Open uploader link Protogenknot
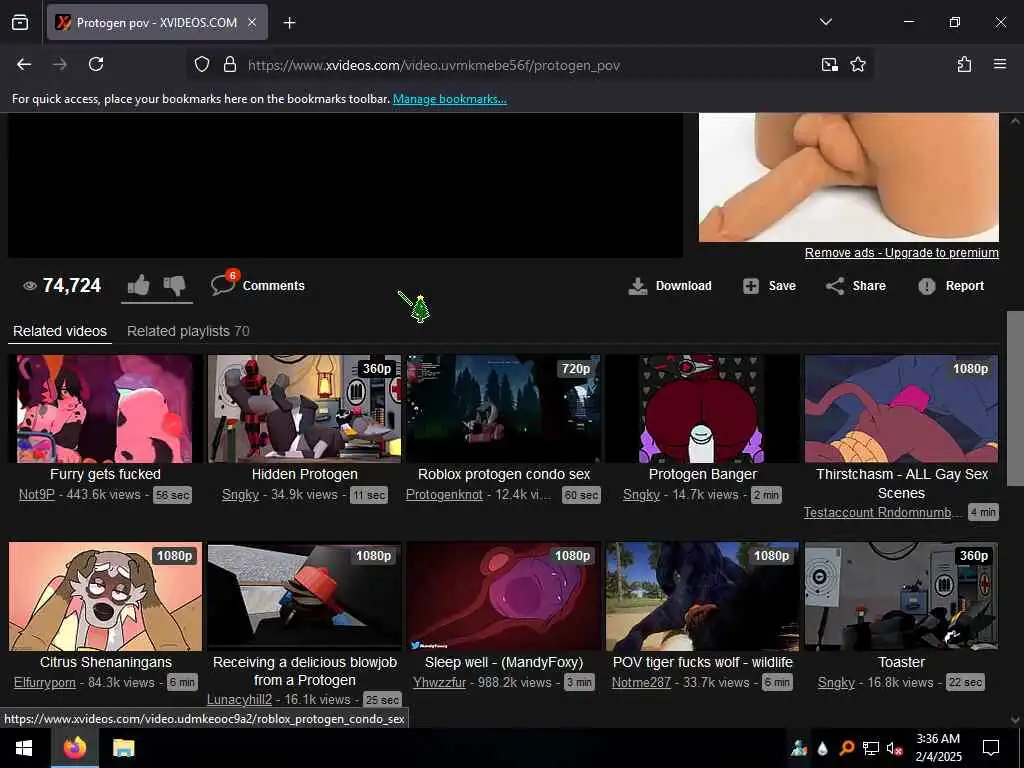This screenshot has height=768, width=1024. (444, 494)
